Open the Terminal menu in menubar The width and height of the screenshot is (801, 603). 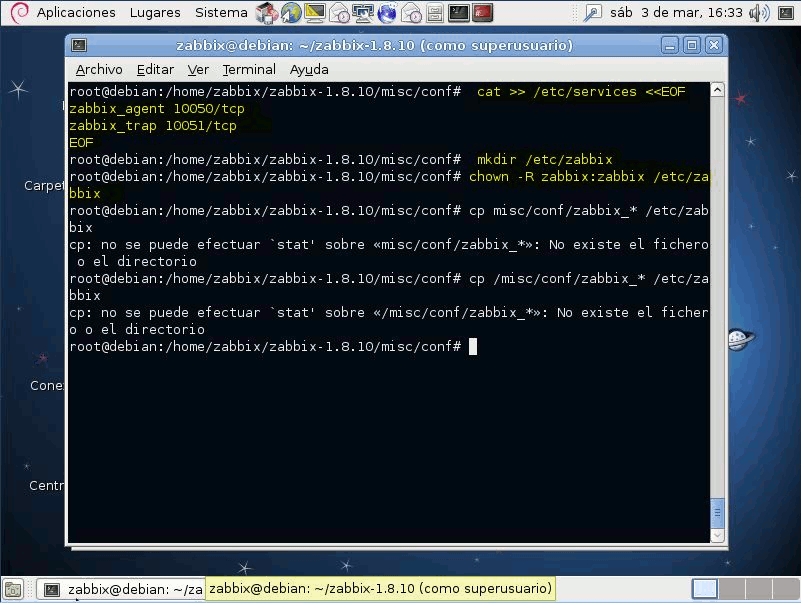click(249, 69)
